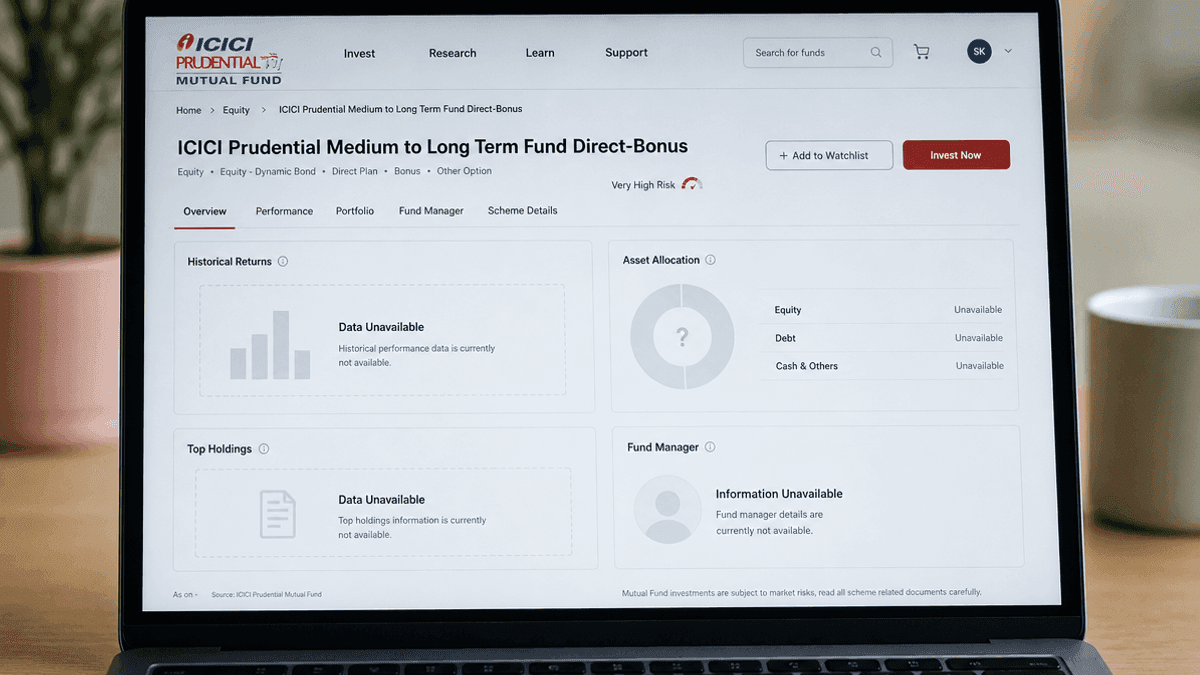Click the Invest Now button

[956, 155]
